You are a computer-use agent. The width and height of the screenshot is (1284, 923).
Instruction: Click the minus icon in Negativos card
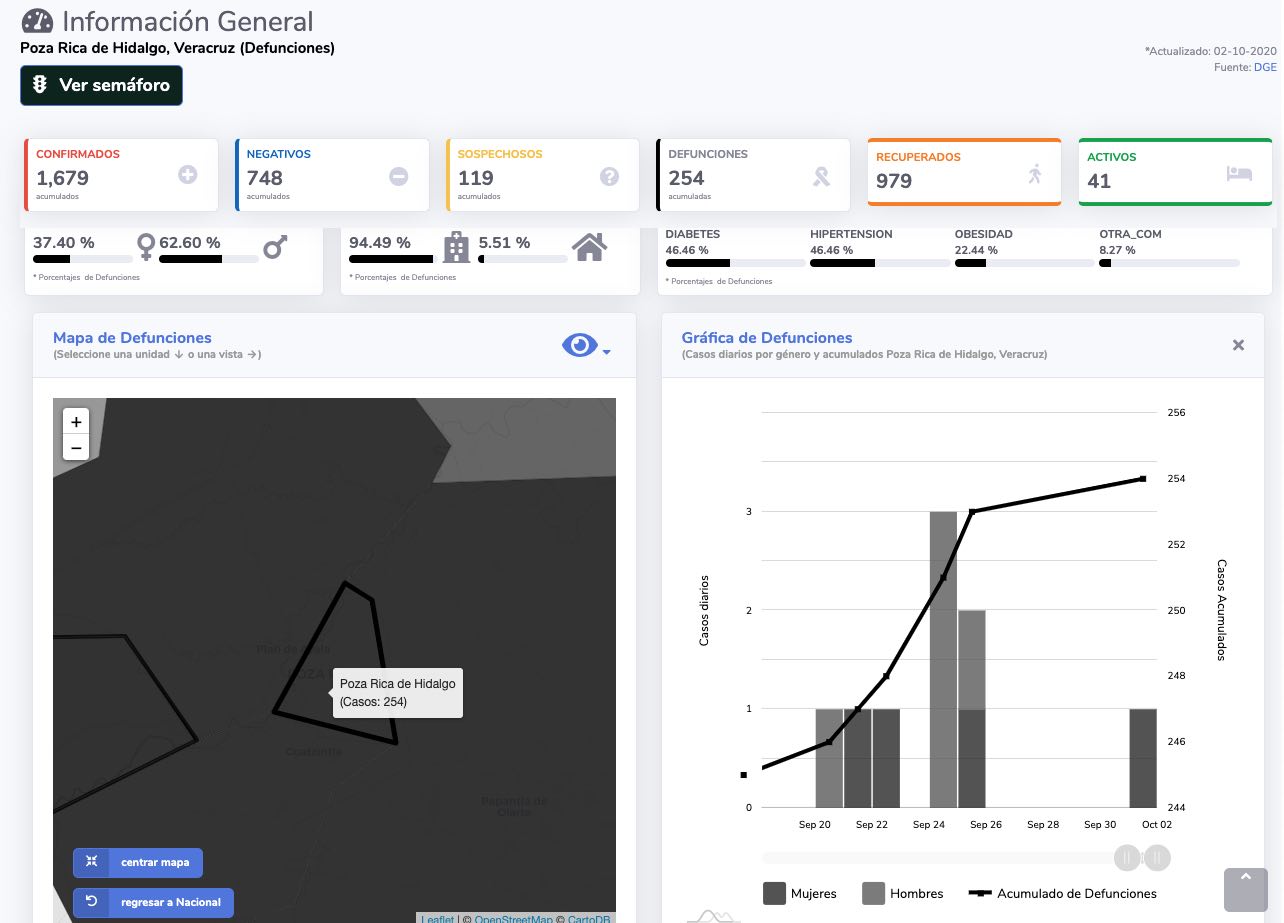coord(398,177)
